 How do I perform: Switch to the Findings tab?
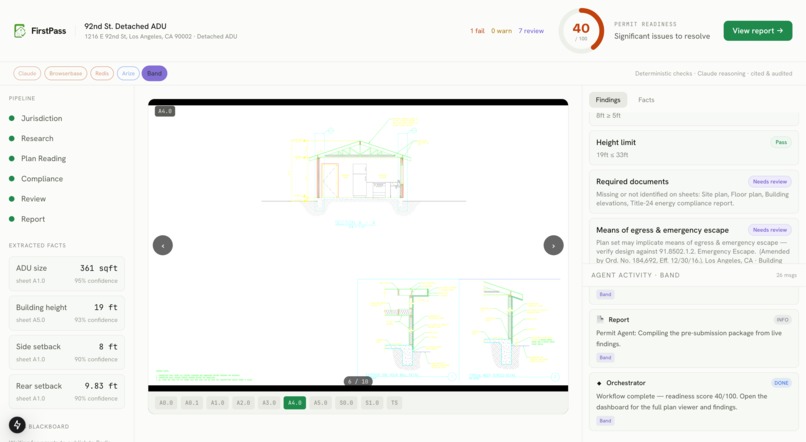(x=608, y=100)
